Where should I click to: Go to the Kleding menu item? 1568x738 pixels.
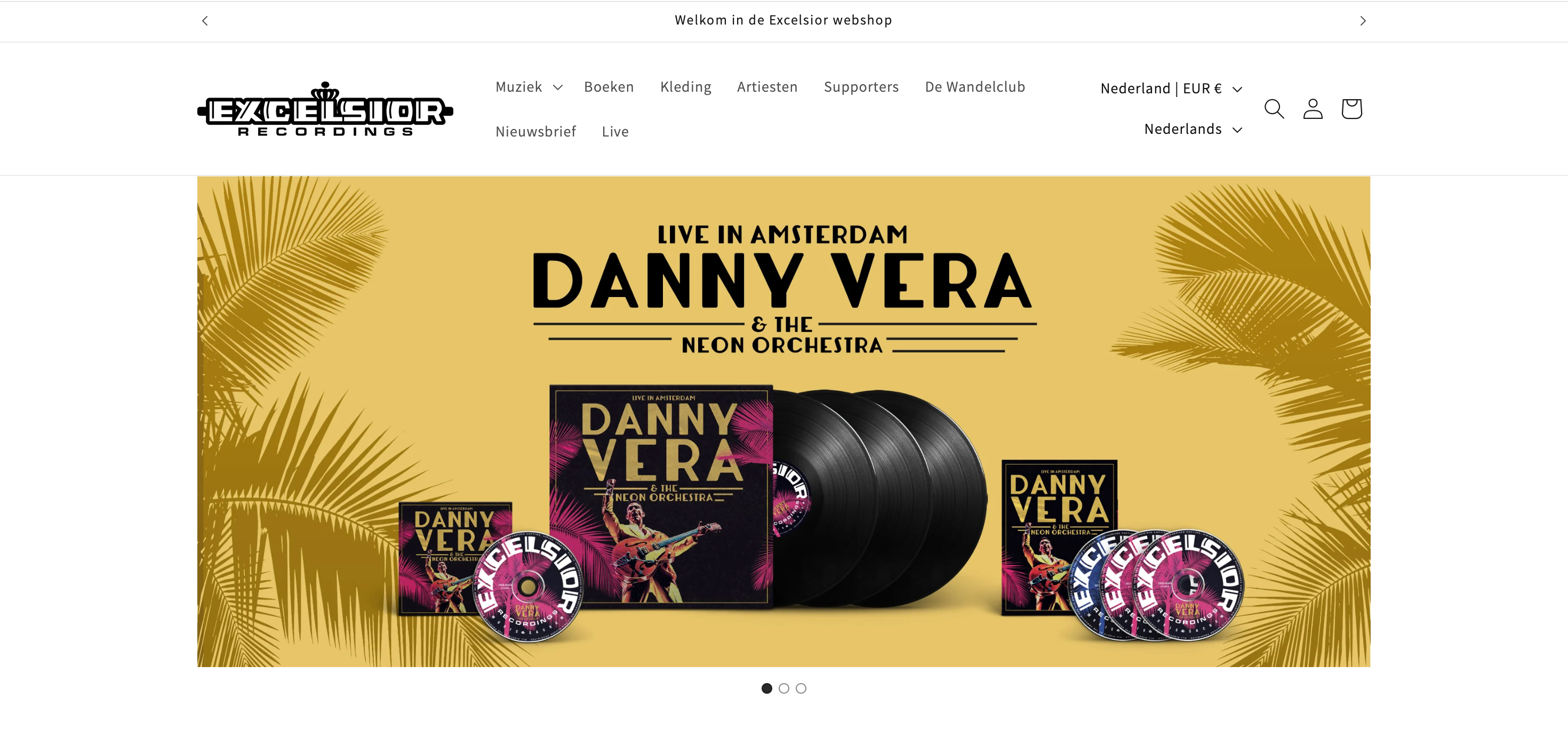coord(686,87)
